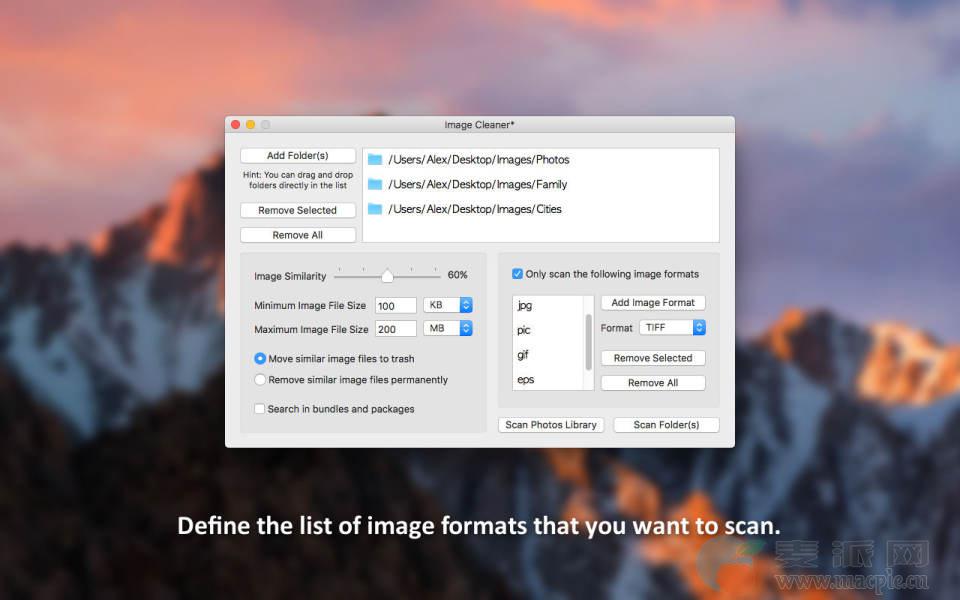Enable Search in bundles and packages

click(260, 409)
